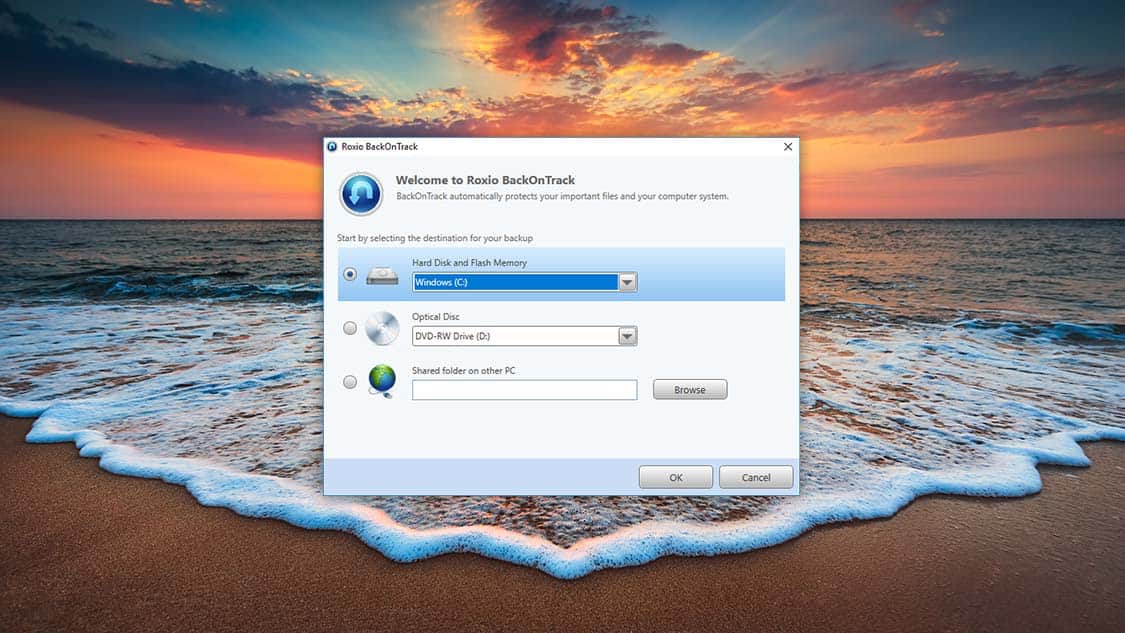The width and height of the screenshot is (1125, 633).
Task: Click the Cancel button
Action: click(756, 477)
